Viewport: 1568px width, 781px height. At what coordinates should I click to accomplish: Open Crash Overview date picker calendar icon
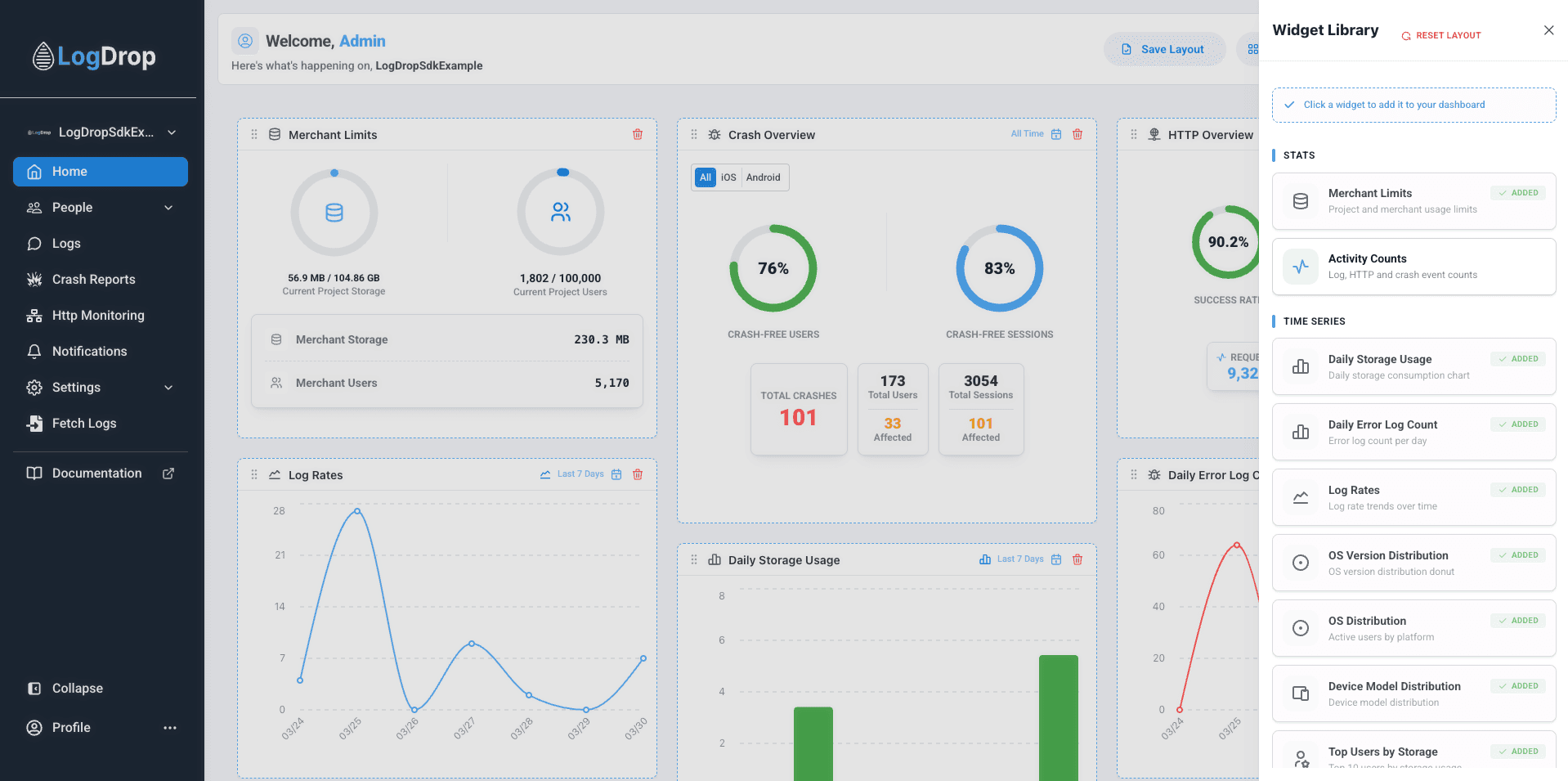(x=1056, y=135)
